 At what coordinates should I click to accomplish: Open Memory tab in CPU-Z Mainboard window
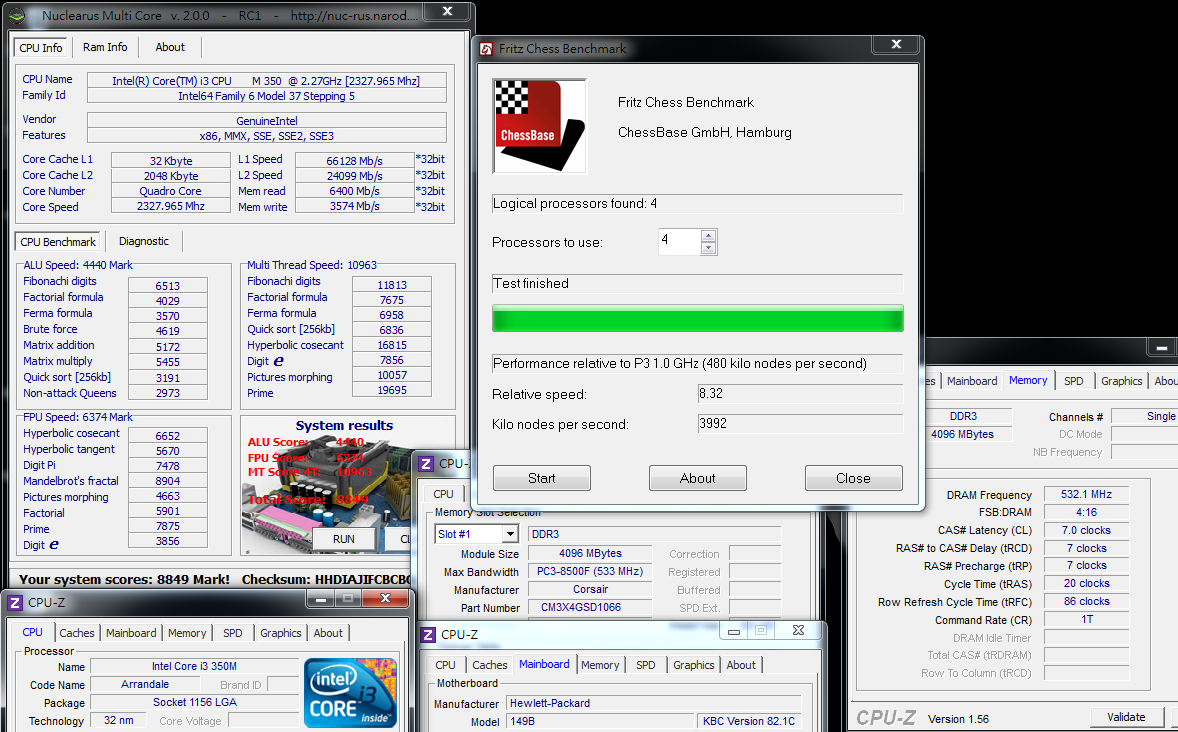600,665
